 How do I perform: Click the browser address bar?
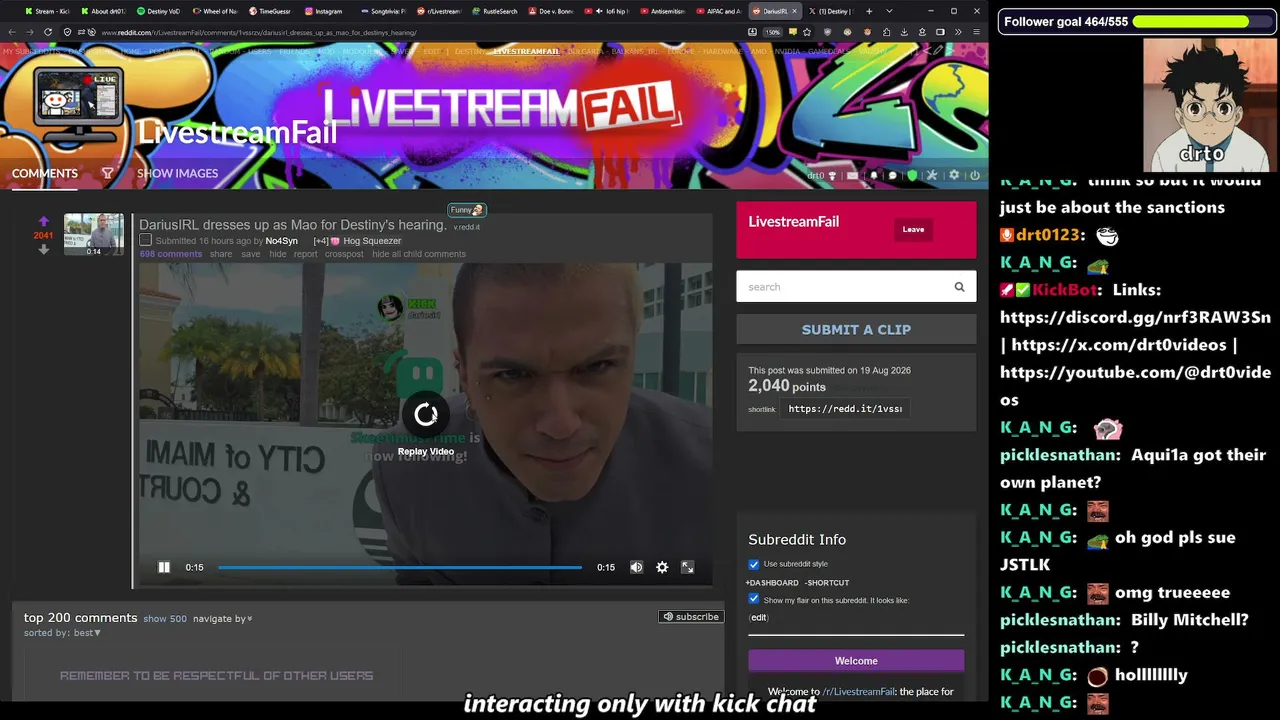pos(400,32)
